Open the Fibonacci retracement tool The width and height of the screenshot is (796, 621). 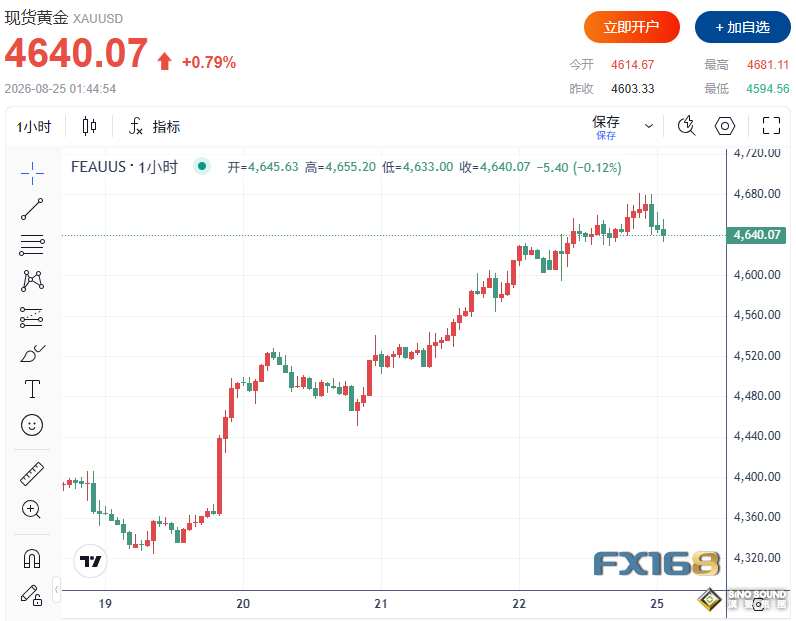32,245
